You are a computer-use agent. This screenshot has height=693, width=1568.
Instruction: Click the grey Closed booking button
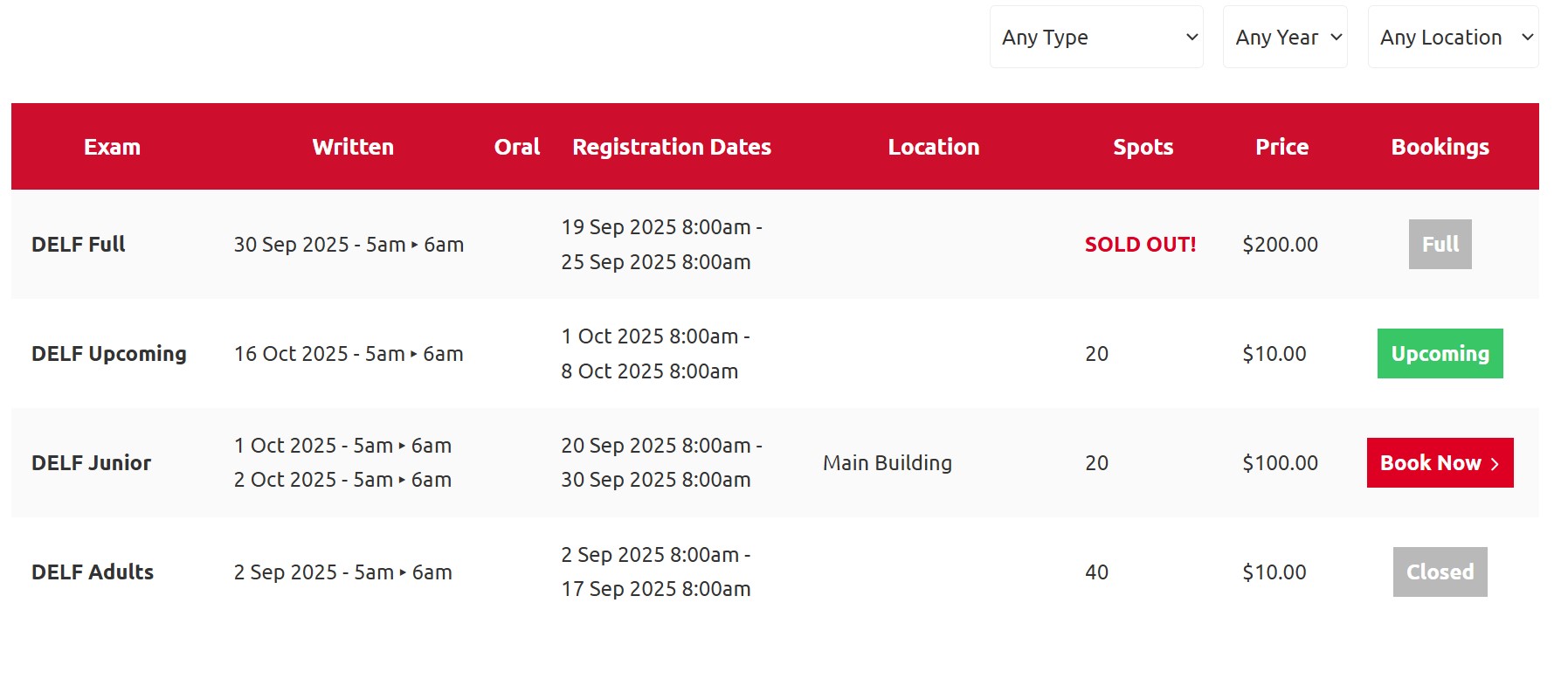1440,572
